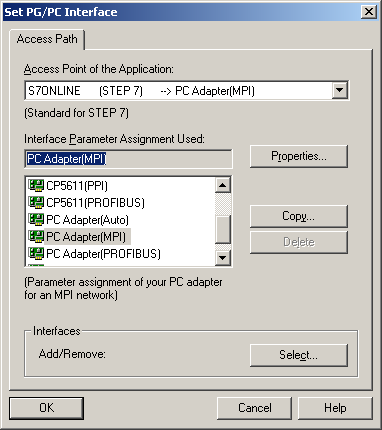Click the list scrollbar down arrow

(223, 257)
